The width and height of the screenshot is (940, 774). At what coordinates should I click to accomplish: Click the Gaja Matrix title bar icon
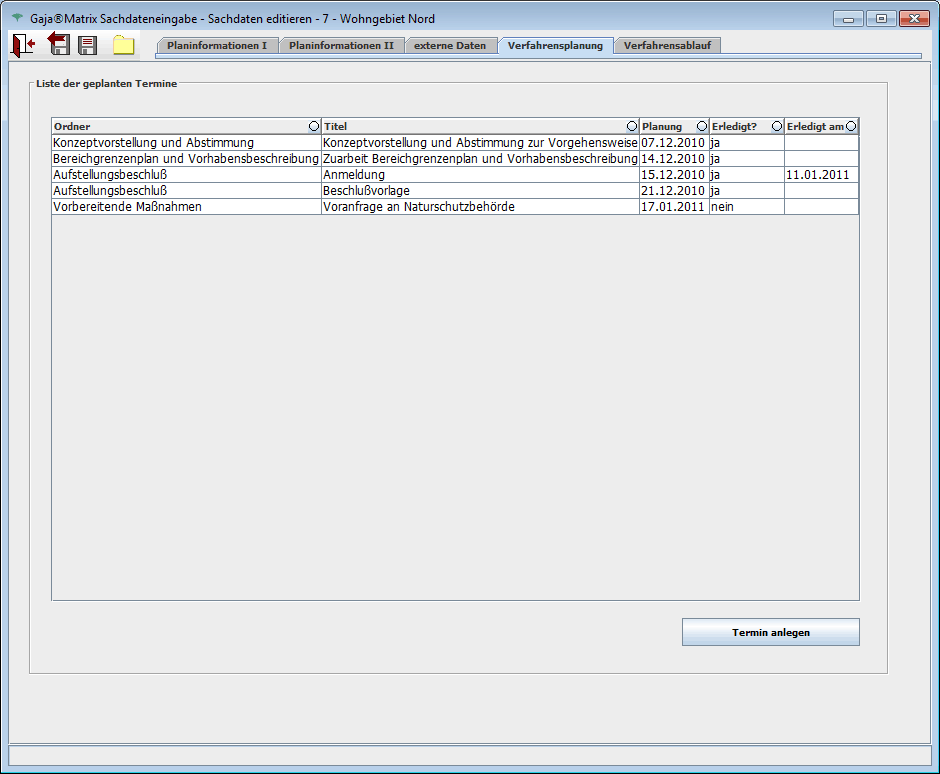pos(17,18)
